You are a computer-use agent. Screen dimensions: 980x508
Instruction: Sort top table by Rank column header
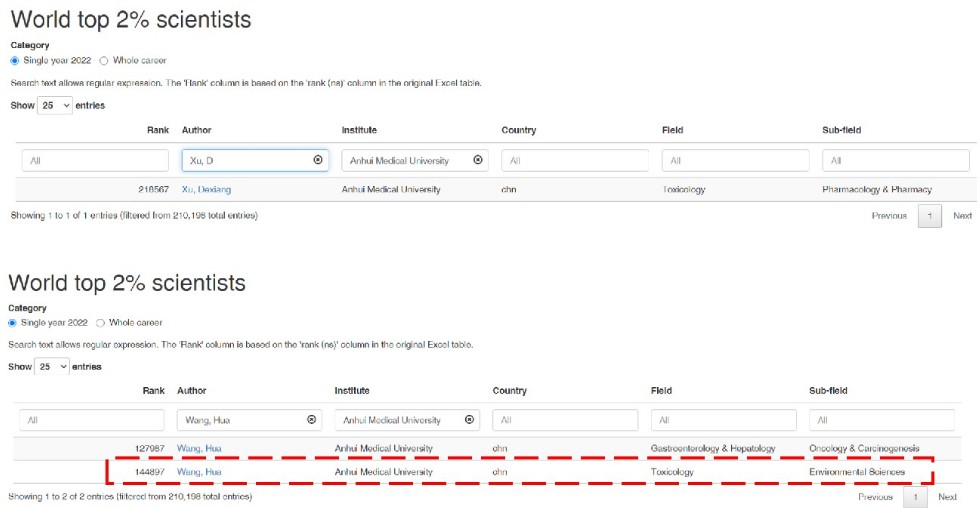tap(158, 130)
